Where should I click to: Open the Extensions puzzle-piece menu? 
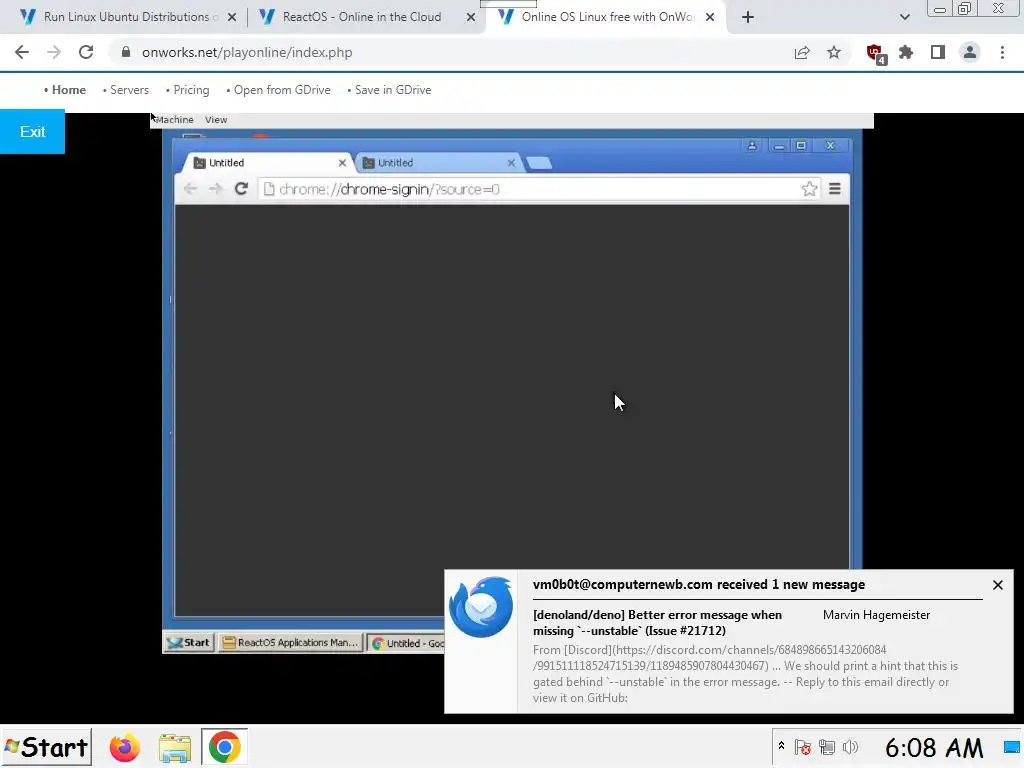point(906,52)
